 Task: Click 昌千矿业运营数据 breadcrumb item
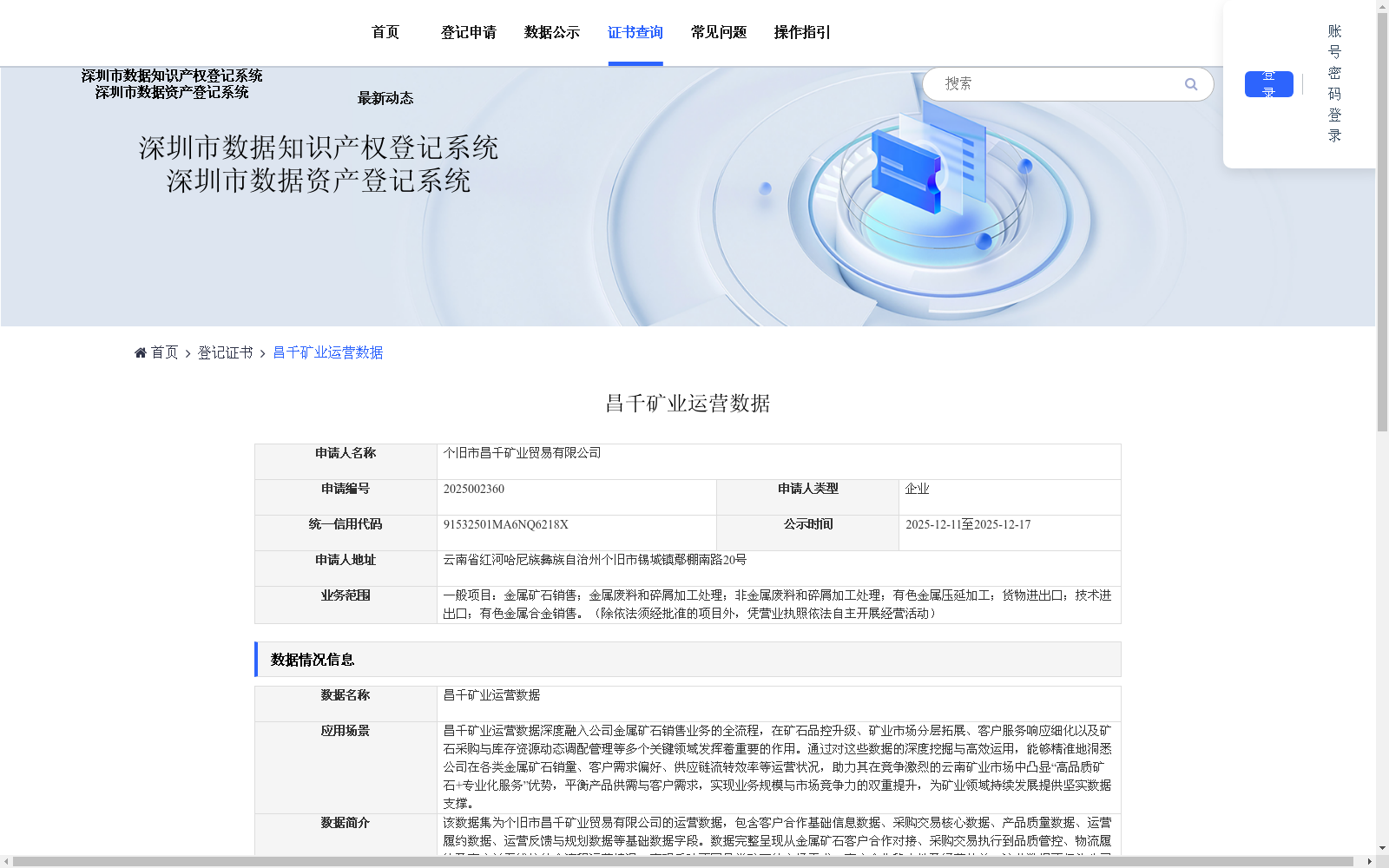(327, 352)
